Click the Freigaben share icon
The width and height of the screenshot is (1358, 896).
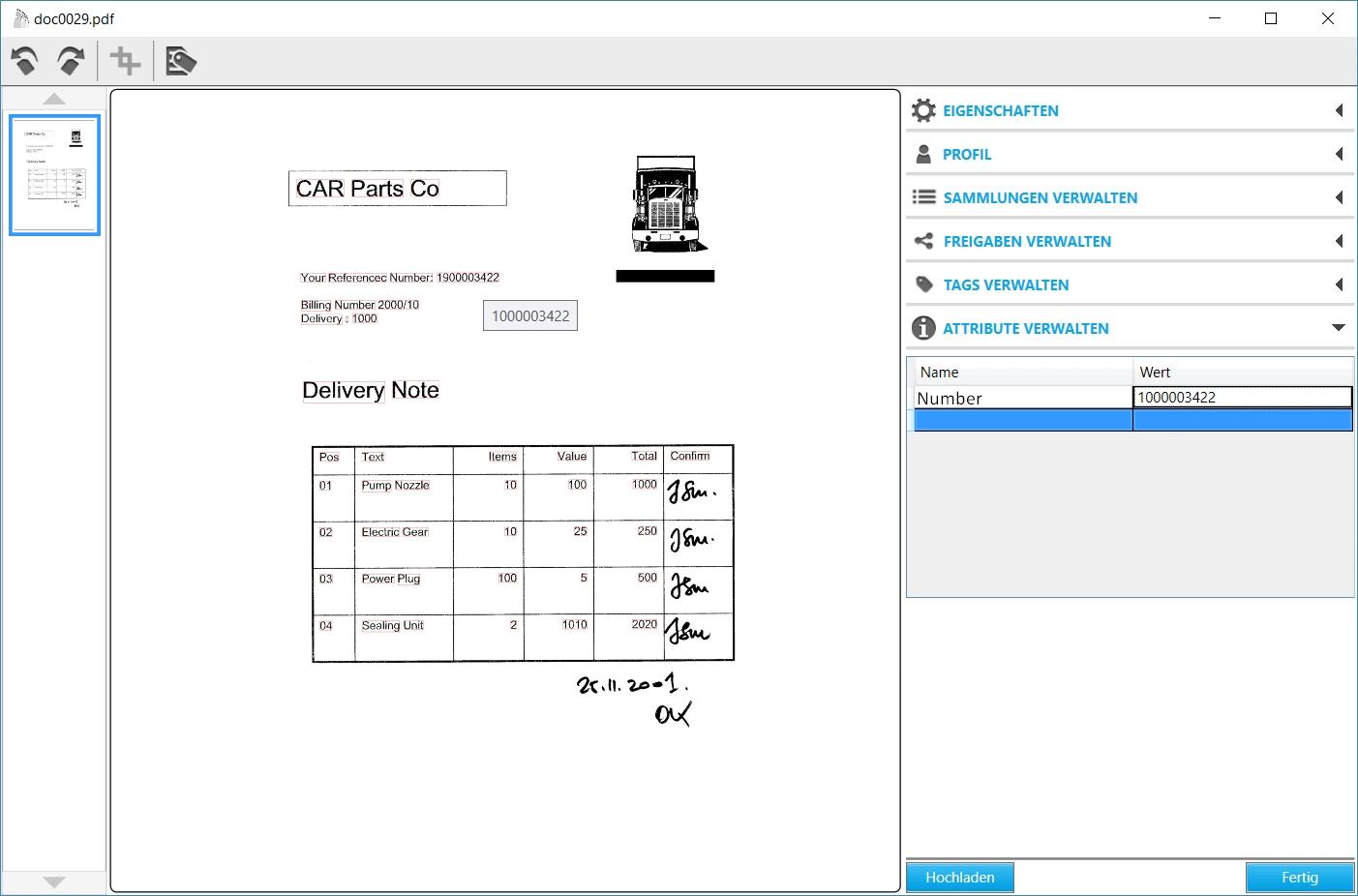coord(924,241)
